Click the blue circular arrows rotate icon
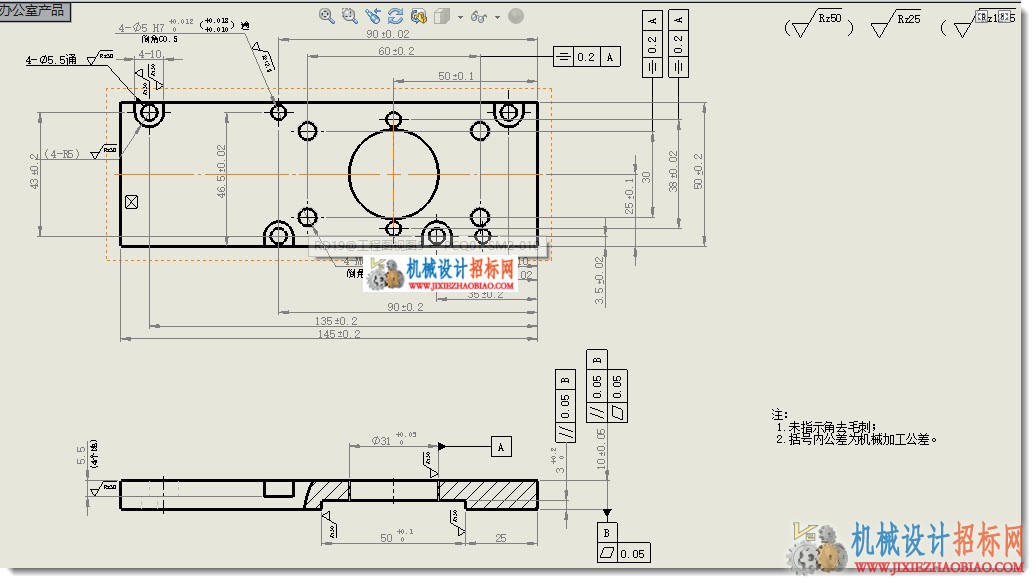 (396, 16)
